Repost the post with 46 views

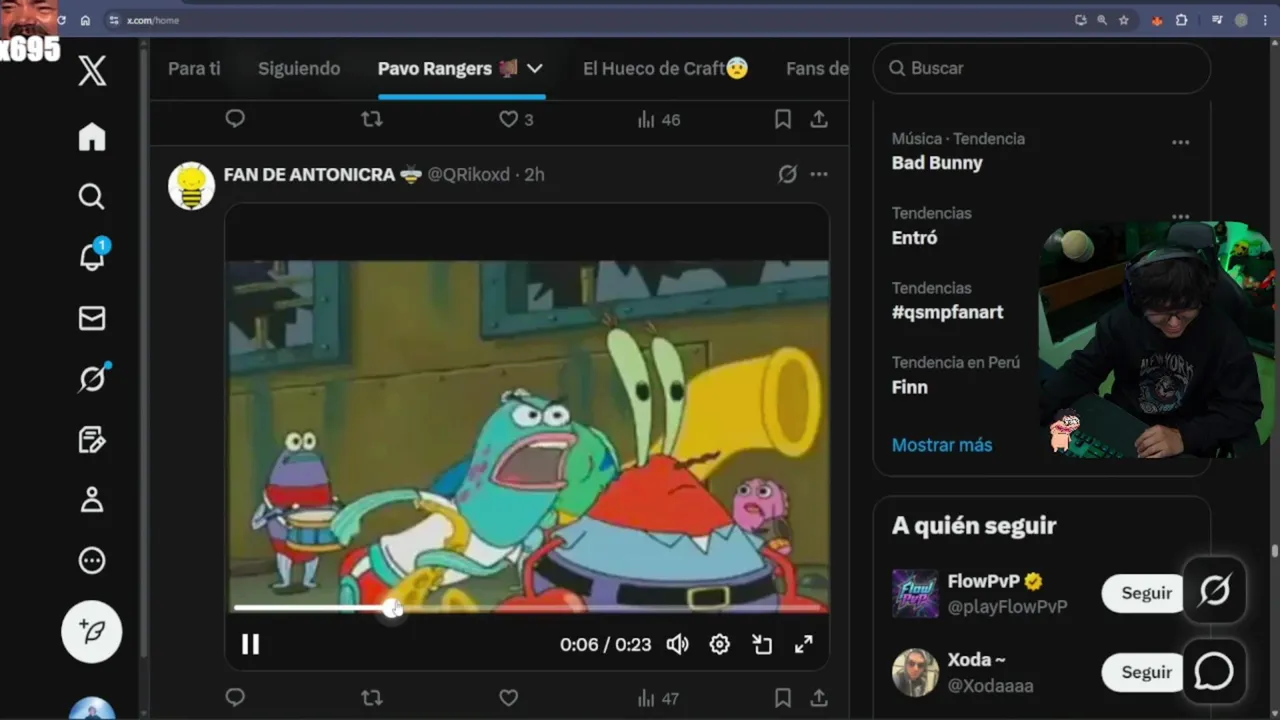(371, 119)
